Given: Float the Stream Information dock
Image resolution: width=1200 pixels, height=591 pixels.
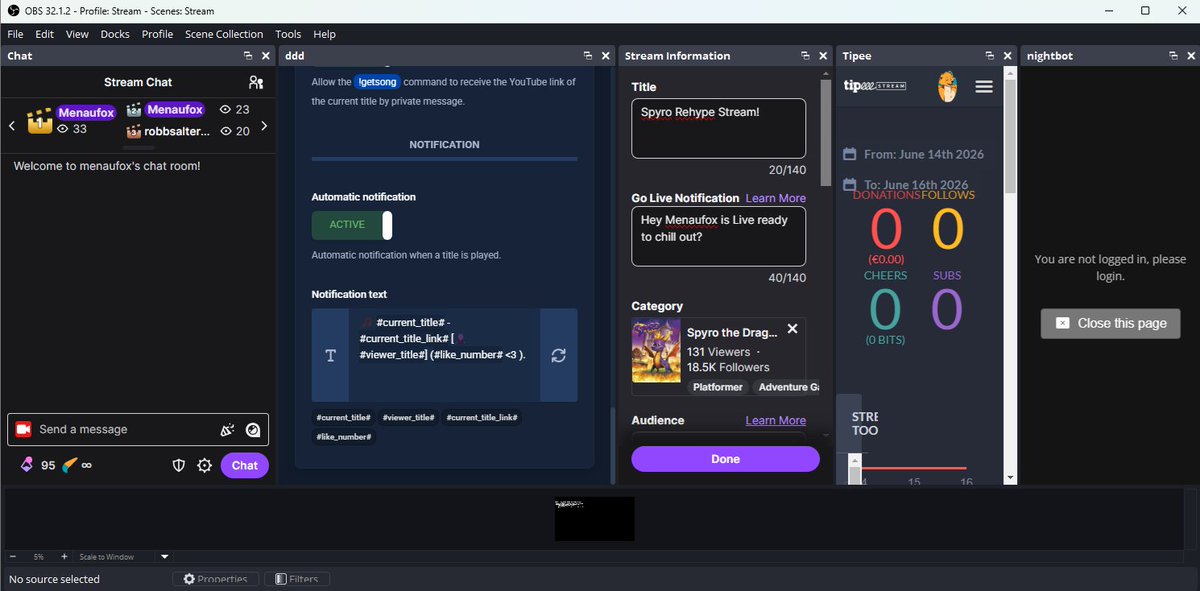Looking at the screenshot, I should pyautogui.click(x=806, y=56).
